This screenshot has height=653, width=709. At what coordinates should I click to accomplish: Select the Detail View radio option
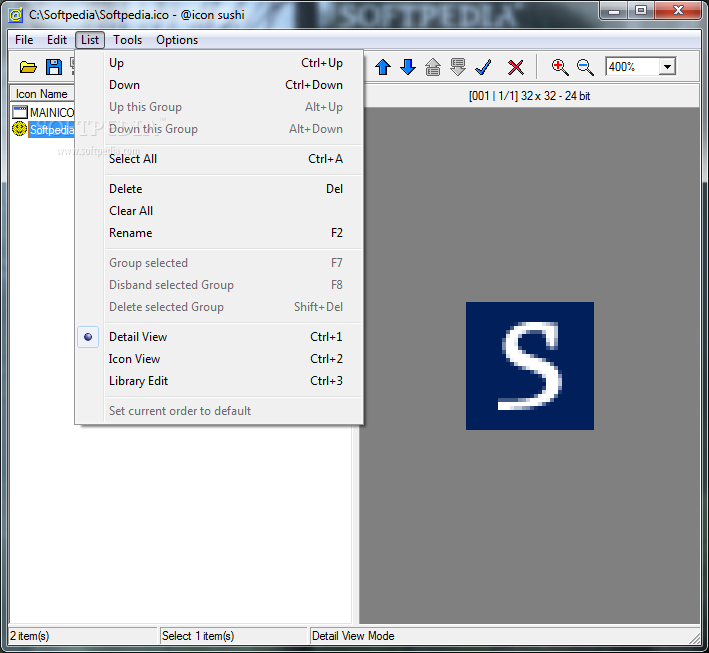[219, 337]
